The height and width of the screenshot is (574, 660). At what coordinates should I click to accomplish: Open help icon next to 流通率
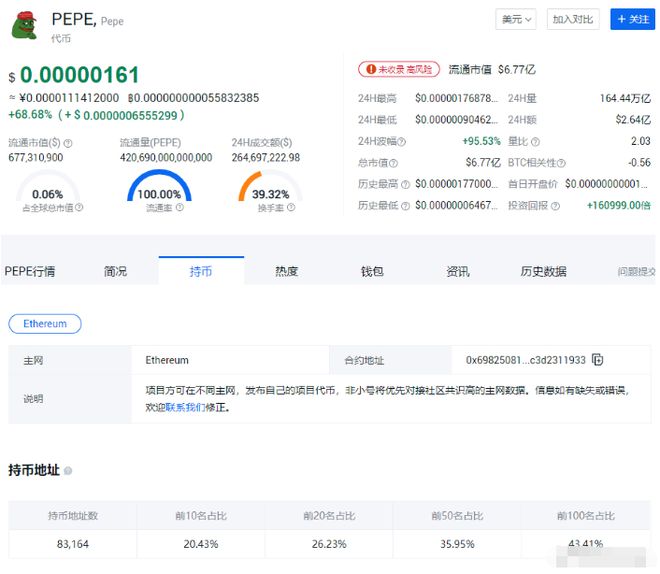tap(180, 207)
